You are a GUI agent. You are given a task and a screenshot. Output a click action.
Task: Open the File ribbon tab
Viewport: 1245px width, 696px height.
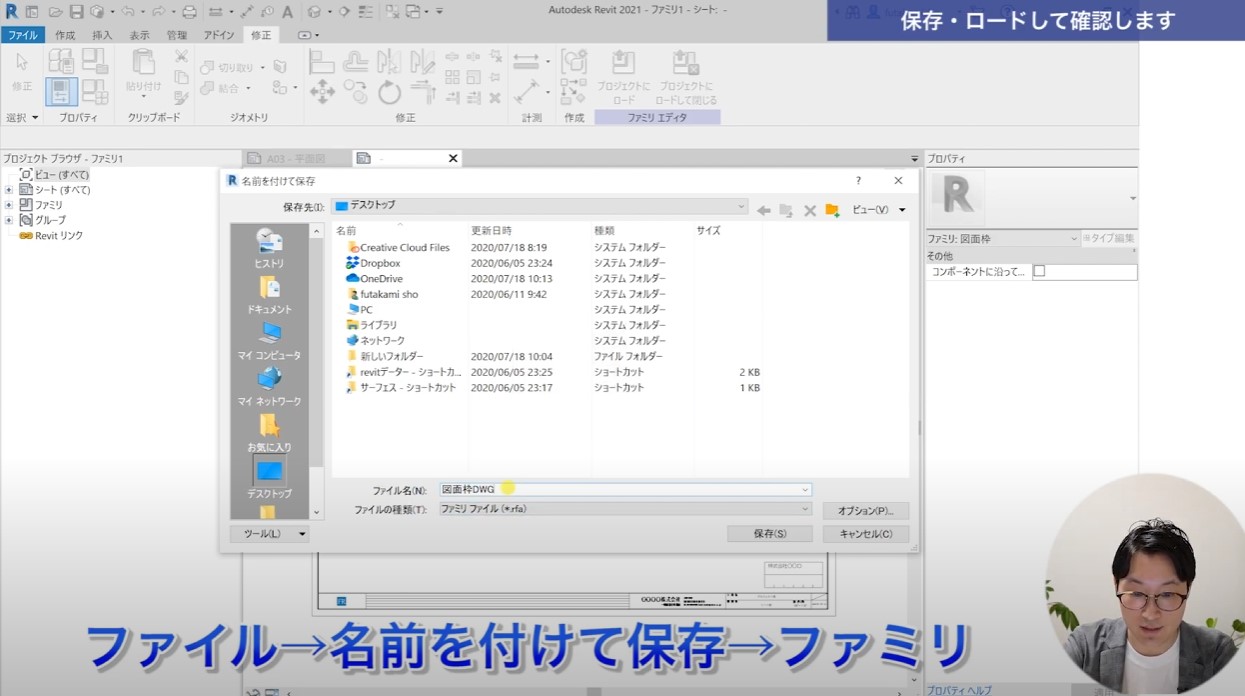(x=22, y=35)
